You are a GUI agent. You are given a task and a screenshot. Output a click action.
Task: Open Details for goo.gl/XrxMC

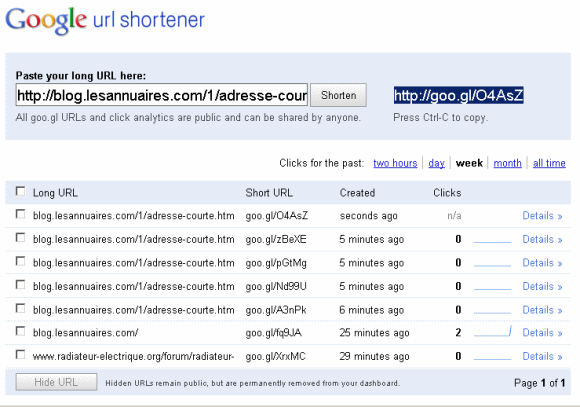pos(542,356)
